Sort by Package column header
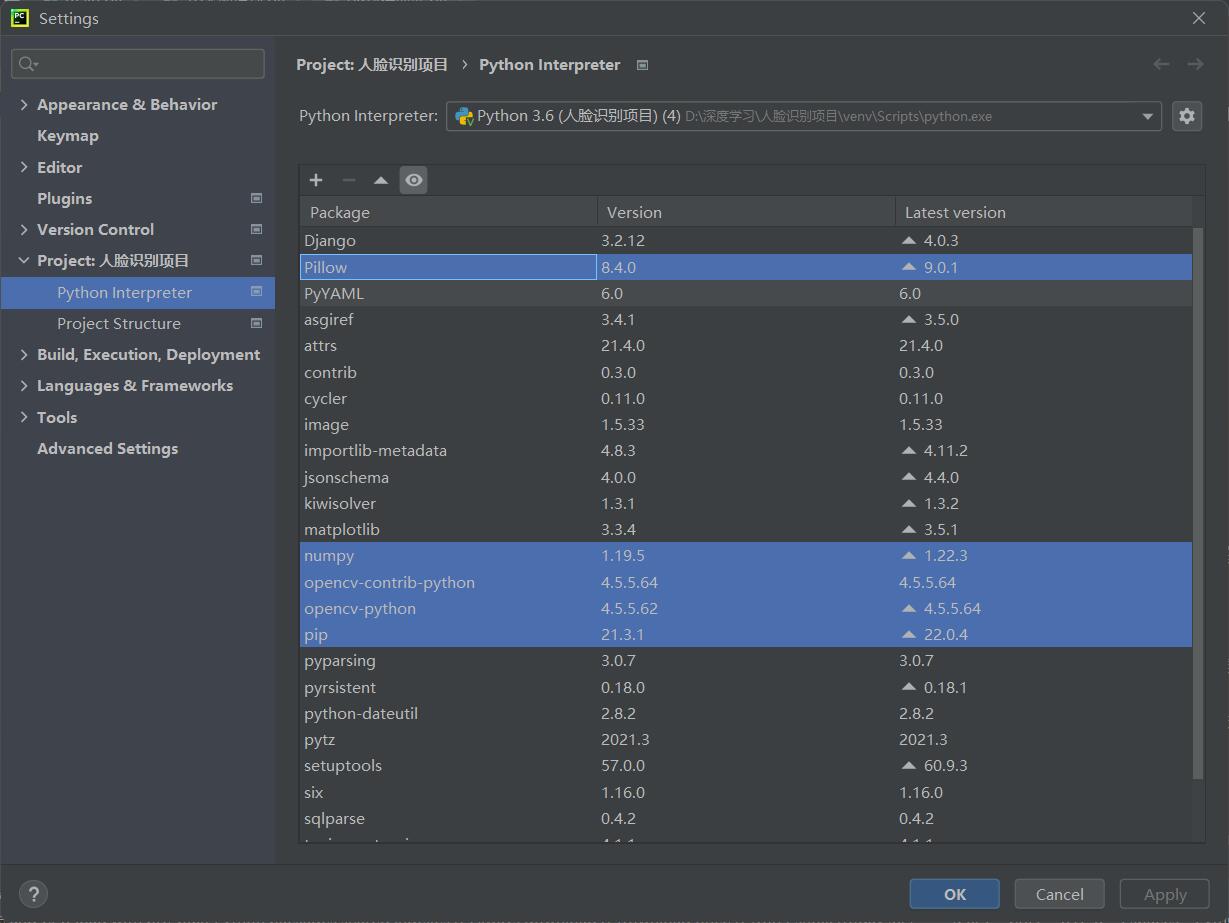 (x=449, y=212)
